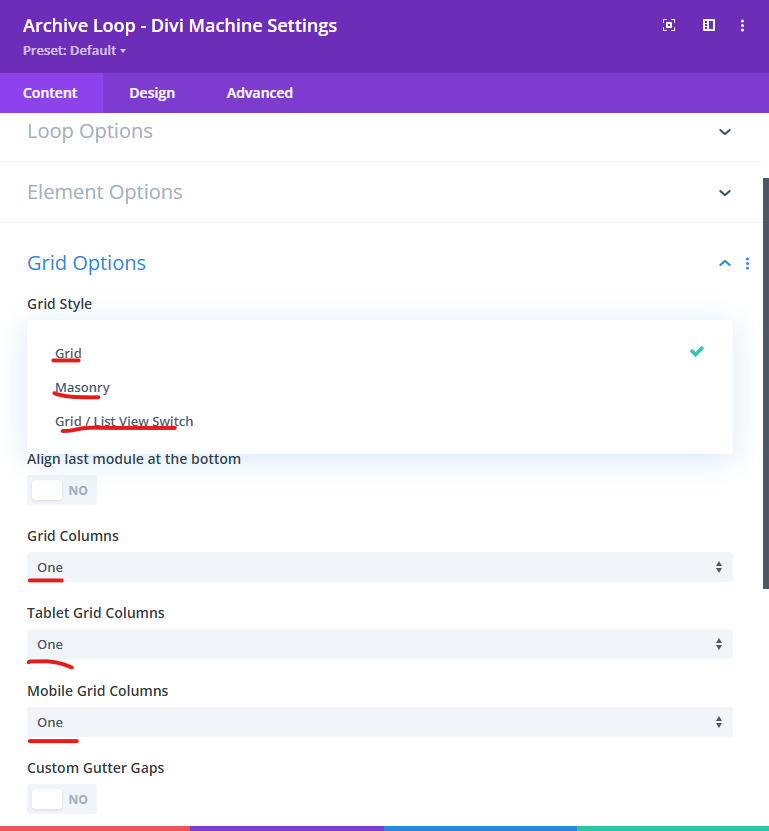
Task: Expand the Loop Options section
Action: 725,132
